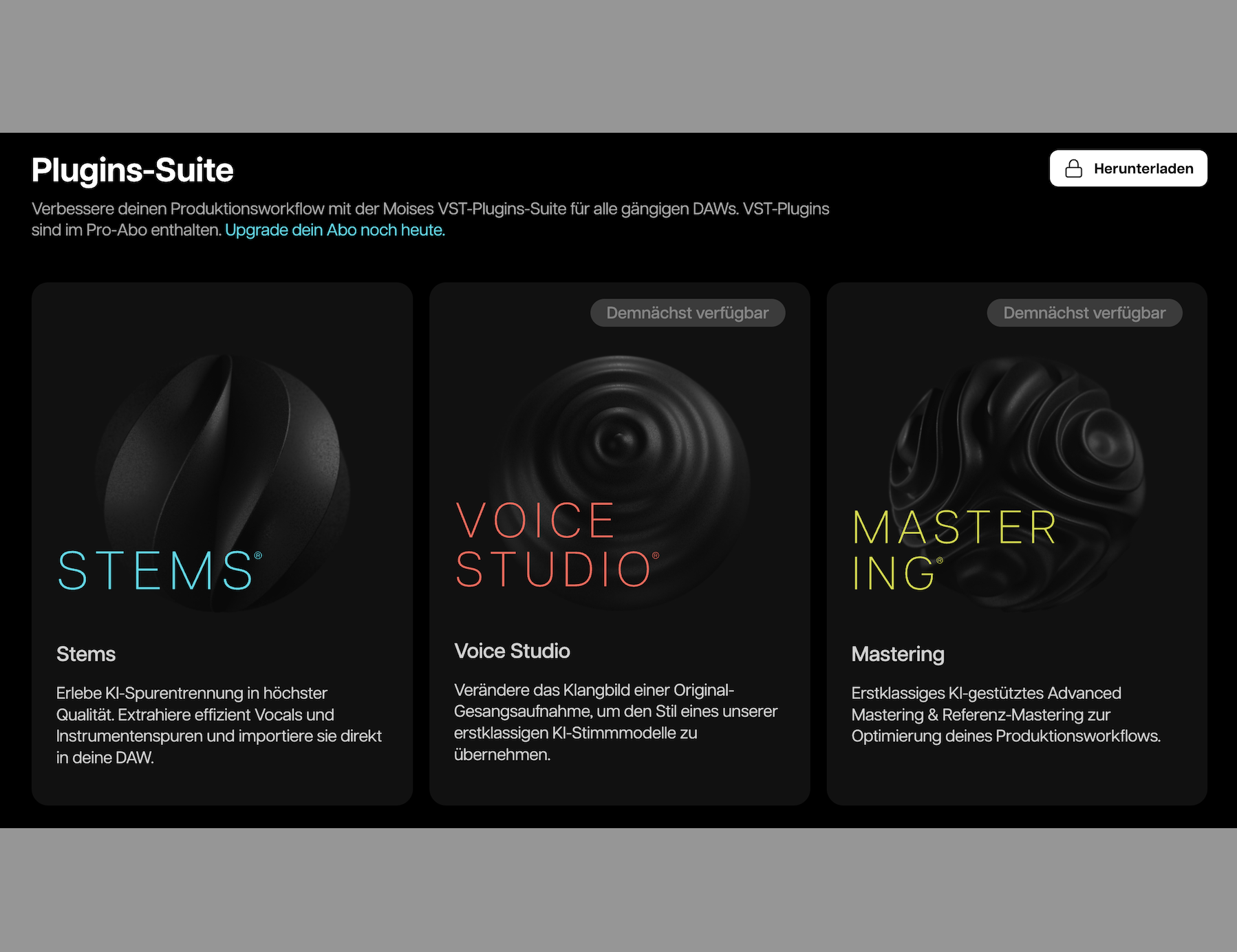Viewport: 1237px width, 952px height.
Task: Click intro text 'Verbessere deinen Produktionsworkflow'
Action: coord(178,208)
